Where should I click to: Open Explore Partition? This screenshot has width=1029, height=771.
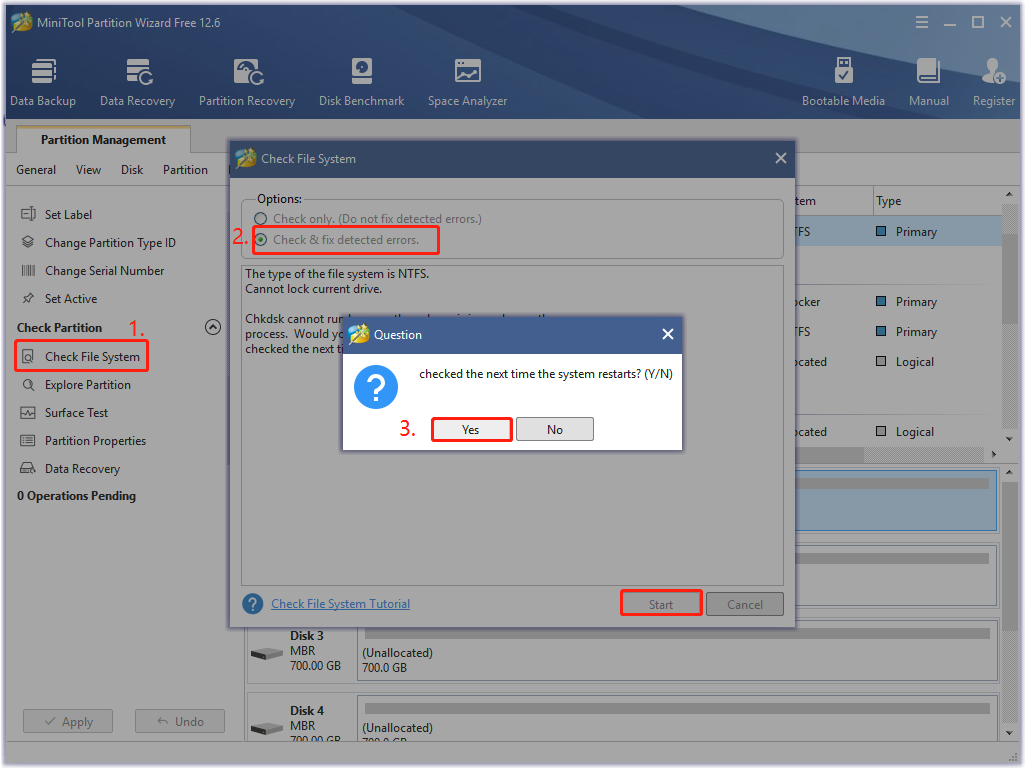(x=87, y=385)
